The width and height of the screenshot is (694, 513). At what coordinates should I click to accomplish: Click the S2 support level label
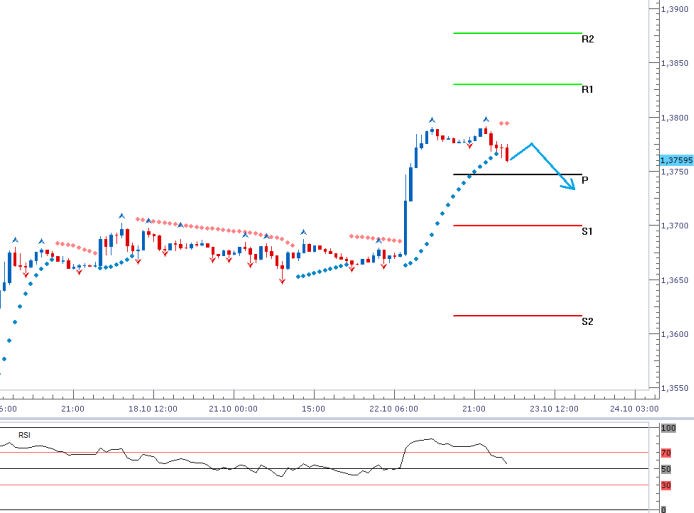[587, 321]
